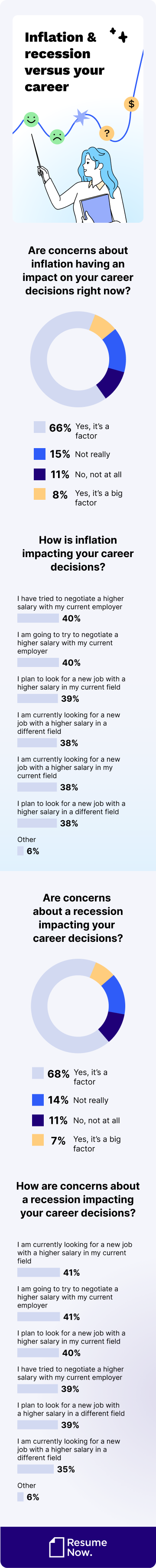Click the orange 8% big factor swatch
The image size is (156, 1568).
pyautogui.click(x=39, y=494)
